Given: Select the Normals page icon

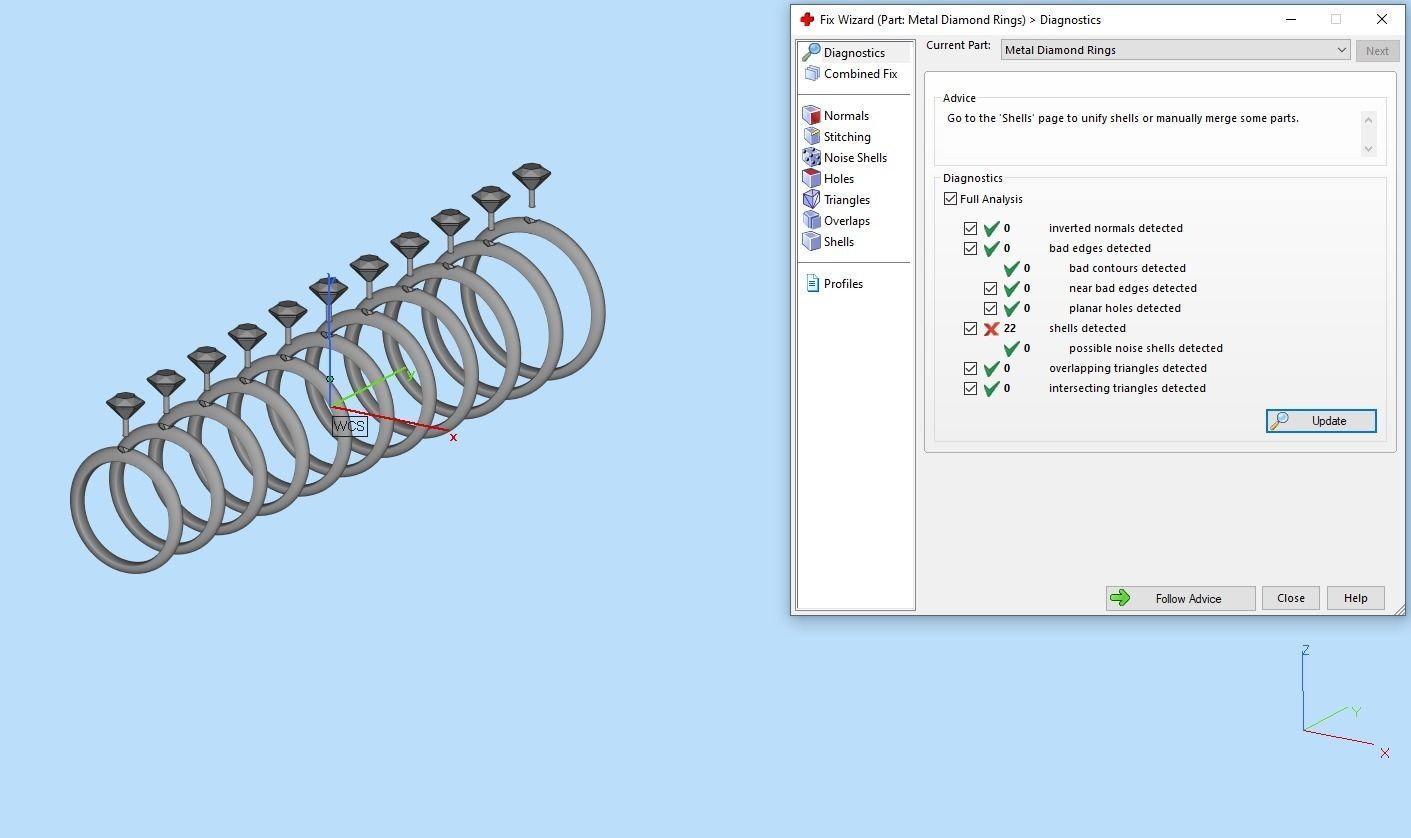Looking at the screenshot, I should (x=811, y=115).
